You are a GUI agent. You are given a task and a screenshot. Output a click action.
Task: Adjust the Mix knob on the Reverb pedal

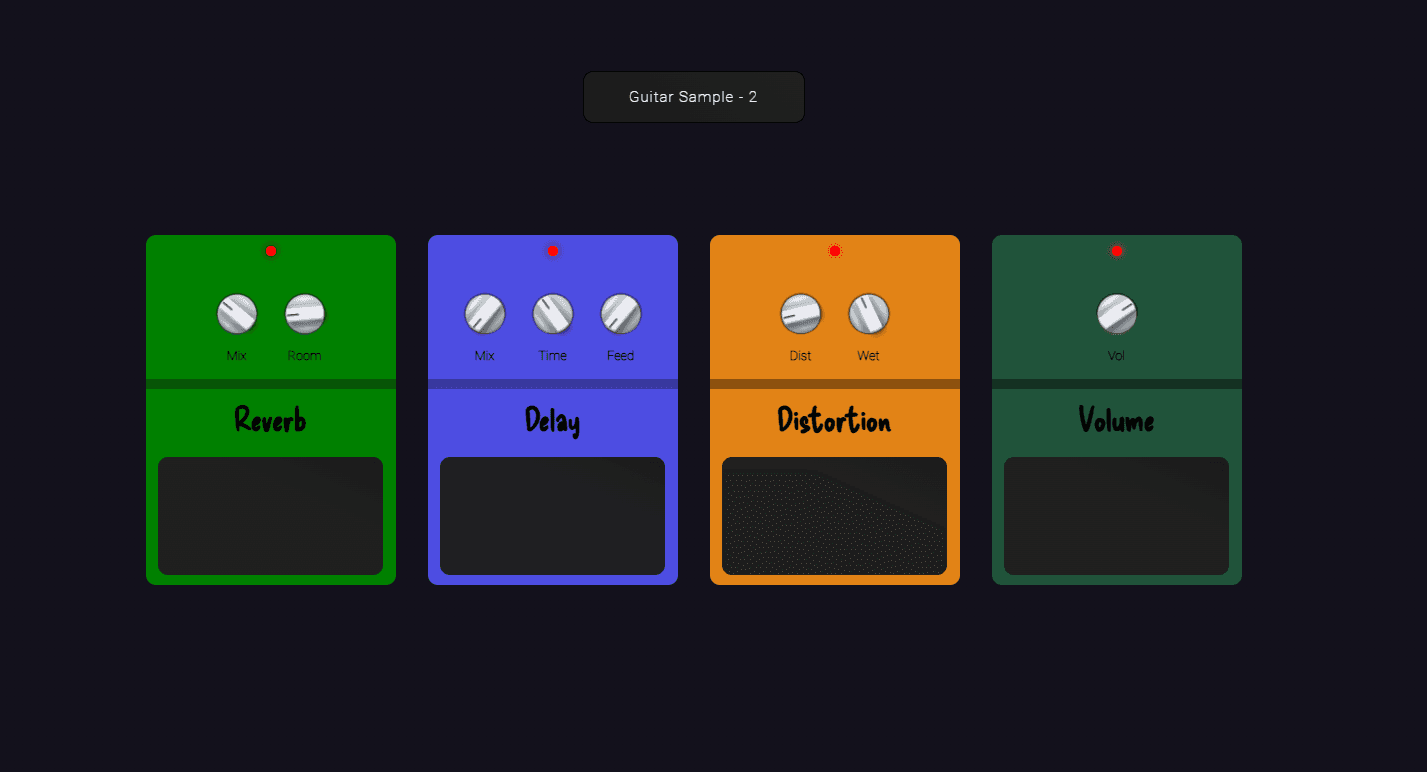[x=237, y=315]
